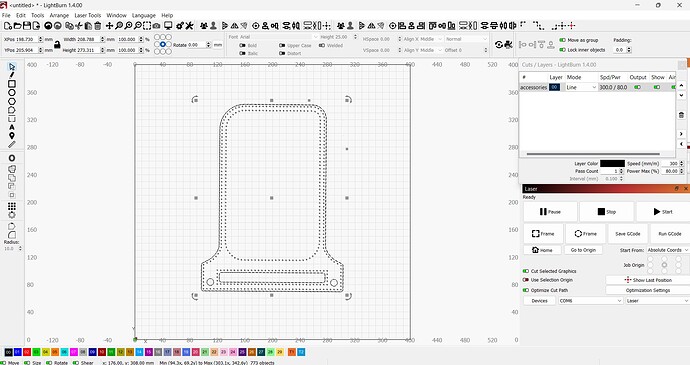Toggle Move as group switch
The width and height of the screenshot is (690, 365).
click(x=562, y=40)
